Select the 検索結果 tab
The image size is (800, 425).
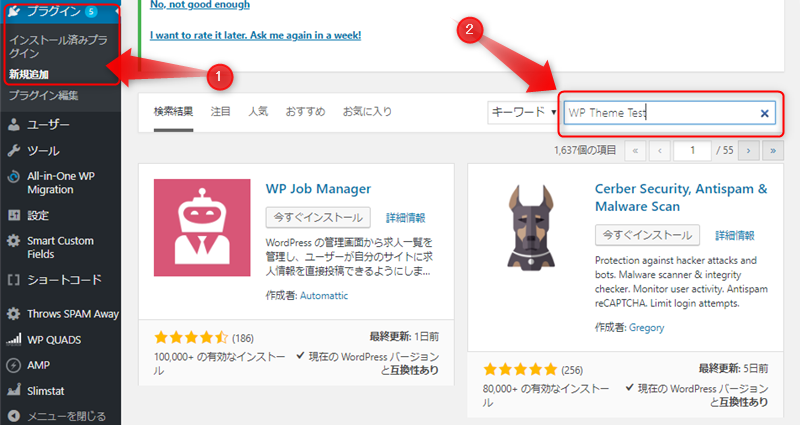click(173, 112)
